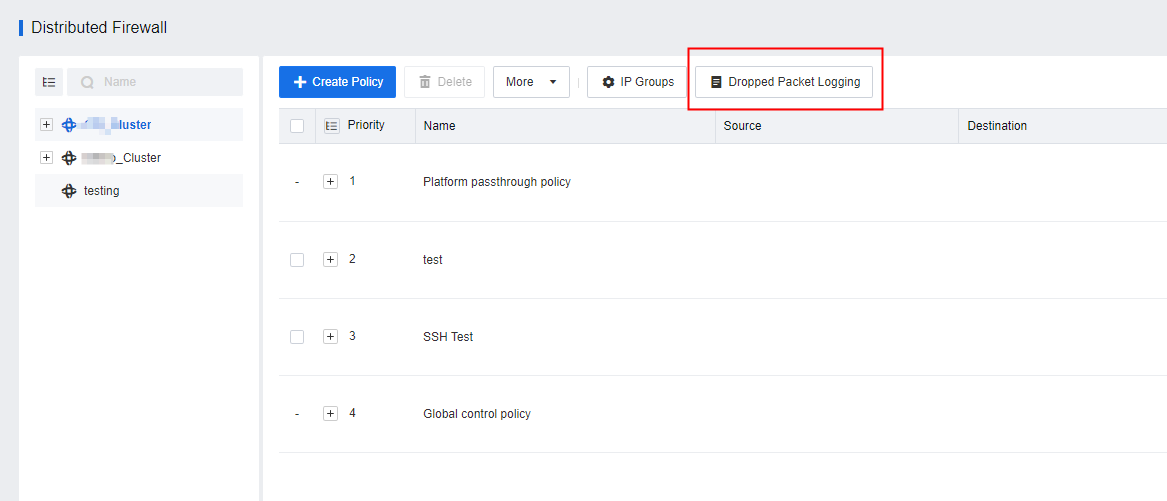The width and height of the screenshot is (1167, 501).
Task: Click the Name column header
Action: 566,126
